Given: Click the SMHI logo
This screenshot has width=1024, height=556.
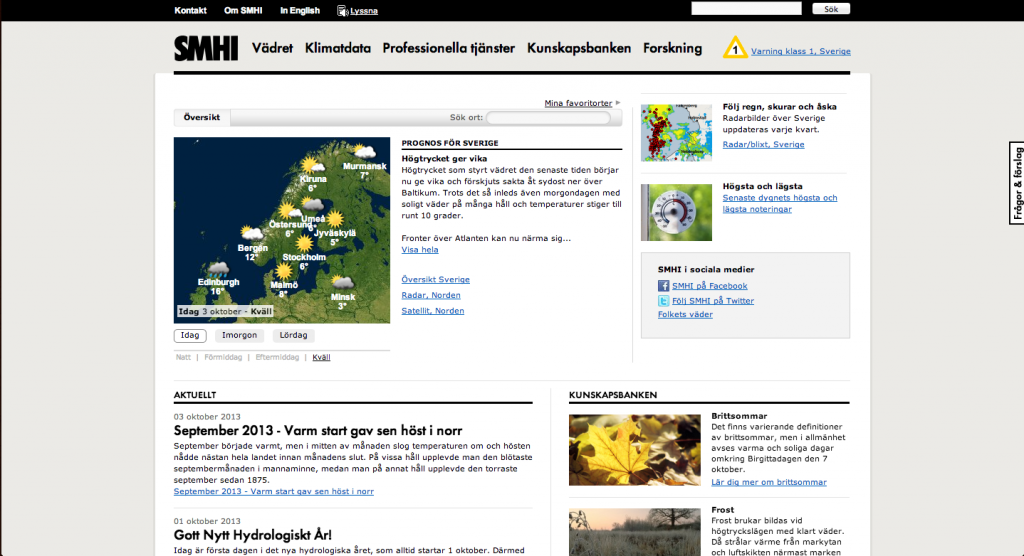Looking at the screenshot, I should point(206,48).
